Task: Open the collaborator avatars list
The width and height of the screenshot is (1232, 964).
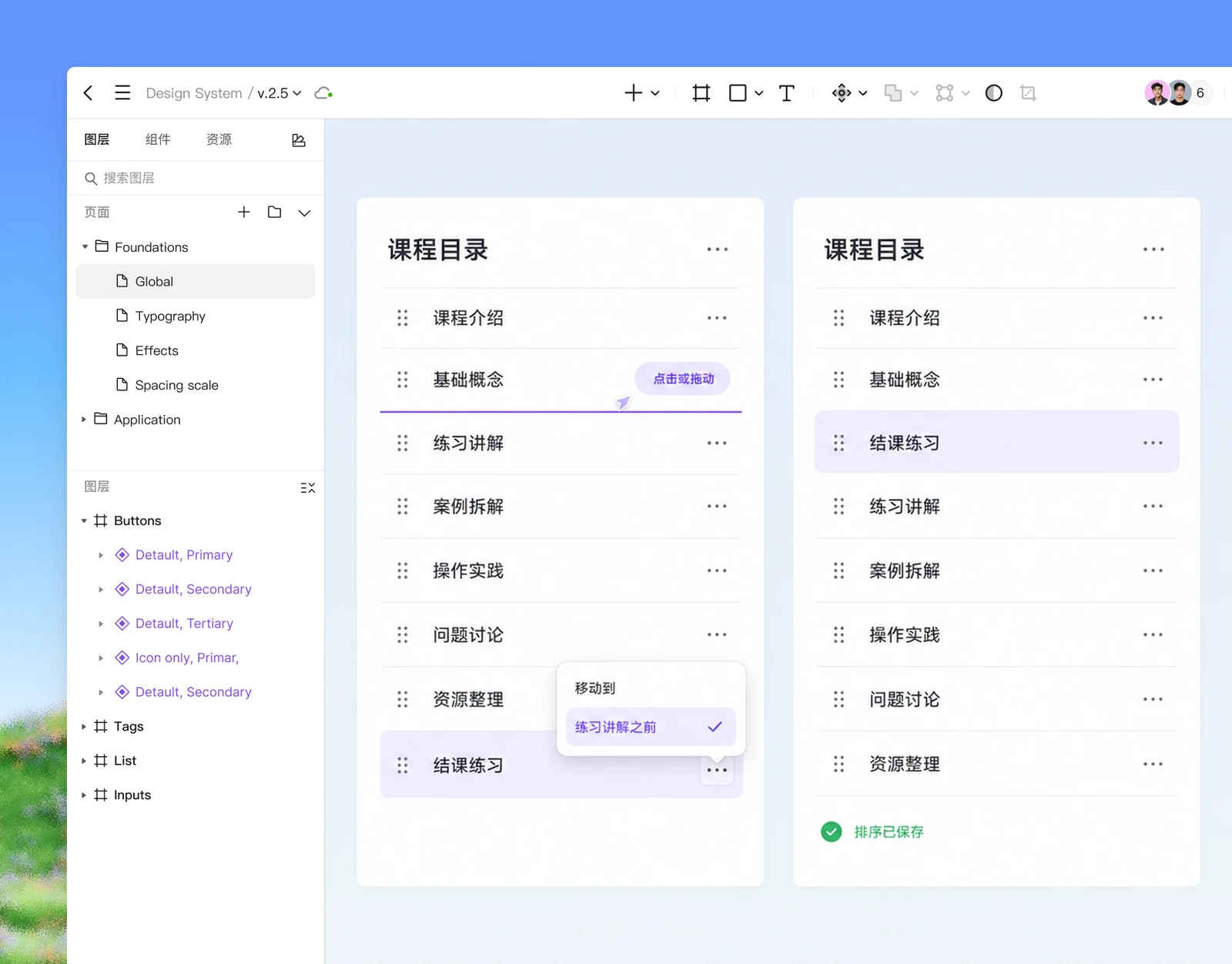Action: (x=1178, y=93)
